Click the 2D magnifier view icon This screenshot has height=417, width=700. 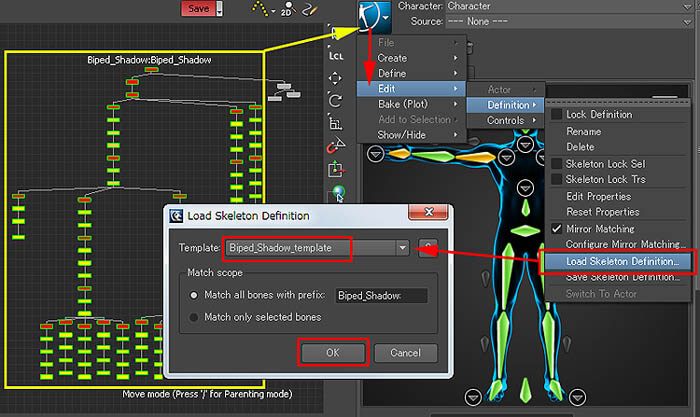(x=288, y=9)
